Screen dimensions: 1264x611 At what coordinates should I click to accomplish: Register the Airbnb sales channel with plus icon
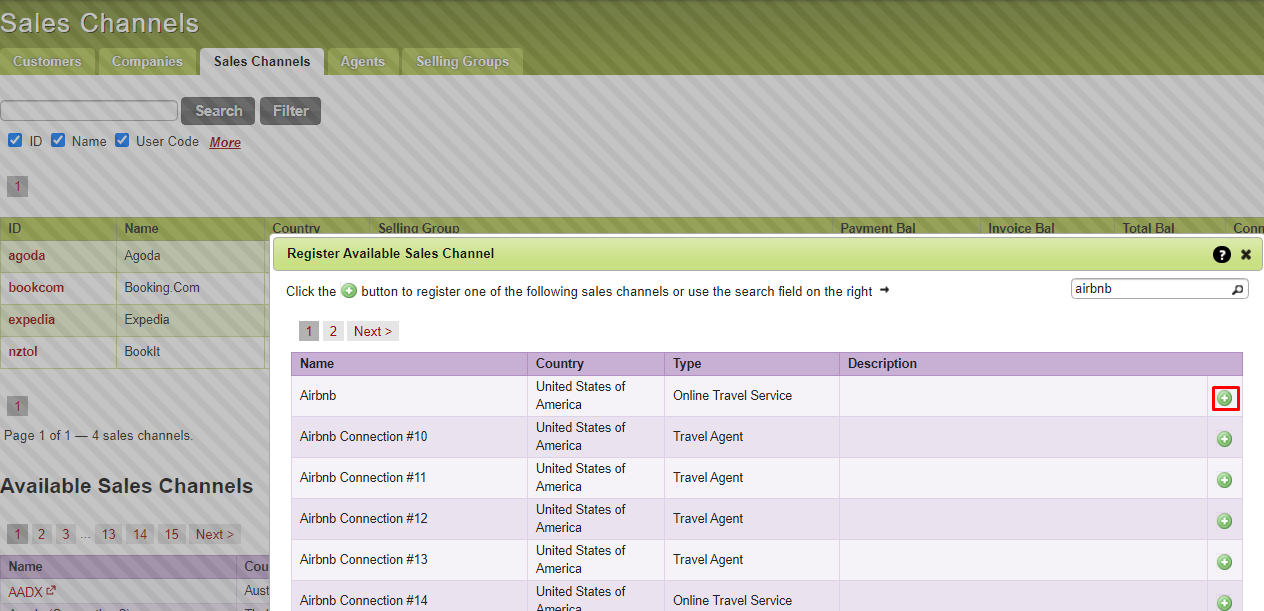[1225, 398]
